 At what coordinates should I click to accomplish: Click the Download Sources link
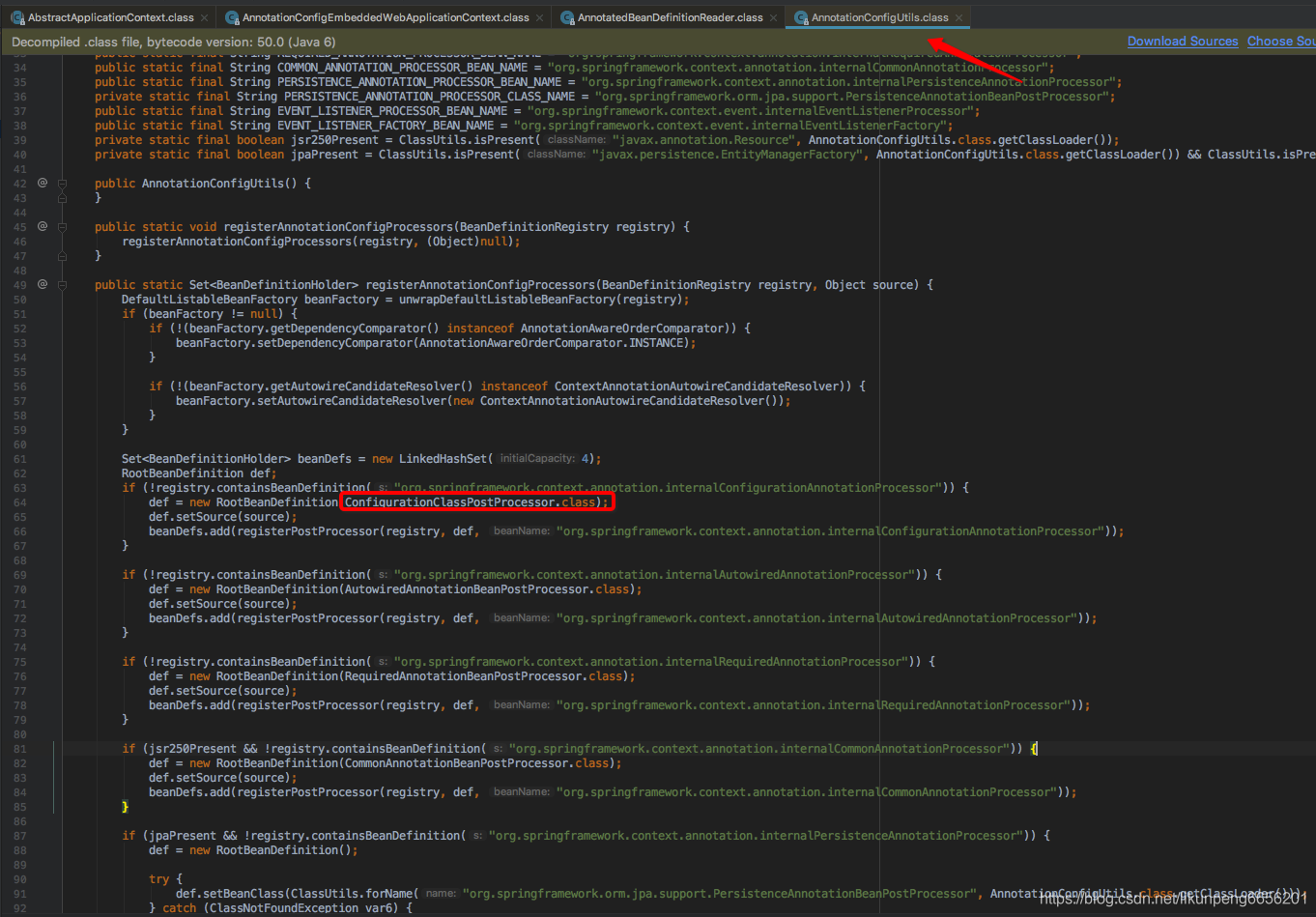[x=1183, y=42]
